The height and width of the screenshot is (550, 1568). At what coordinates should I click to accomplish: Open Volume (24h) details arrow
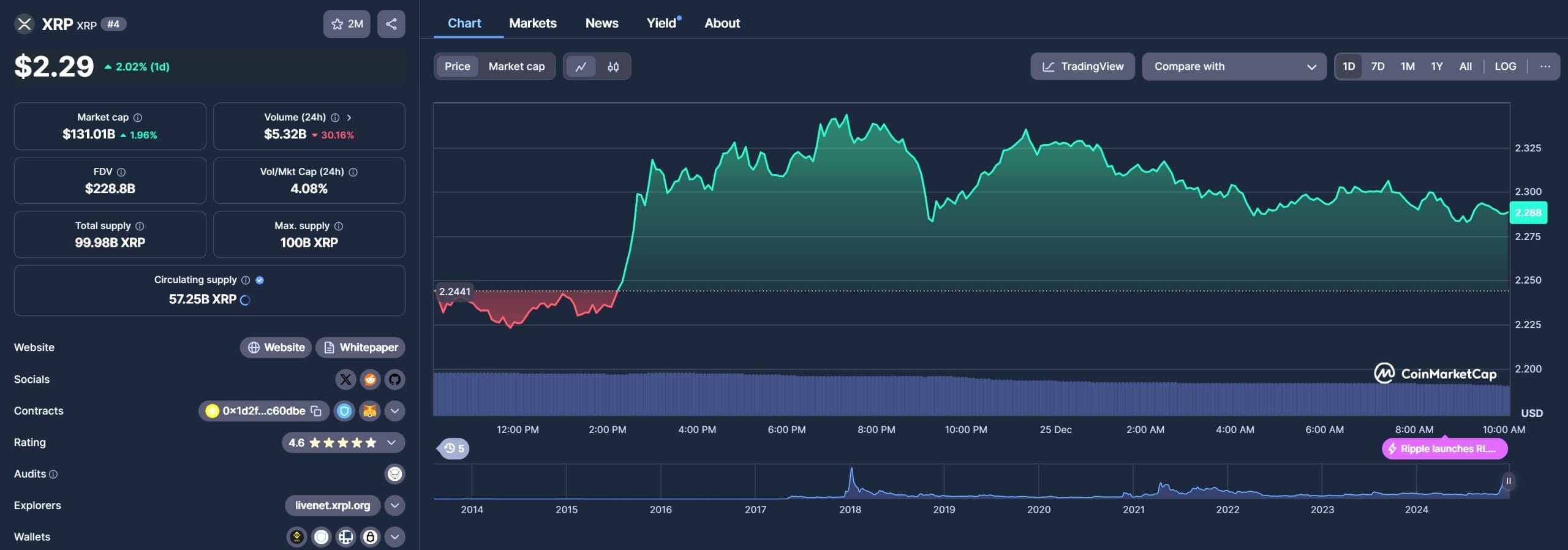point(349,118)
